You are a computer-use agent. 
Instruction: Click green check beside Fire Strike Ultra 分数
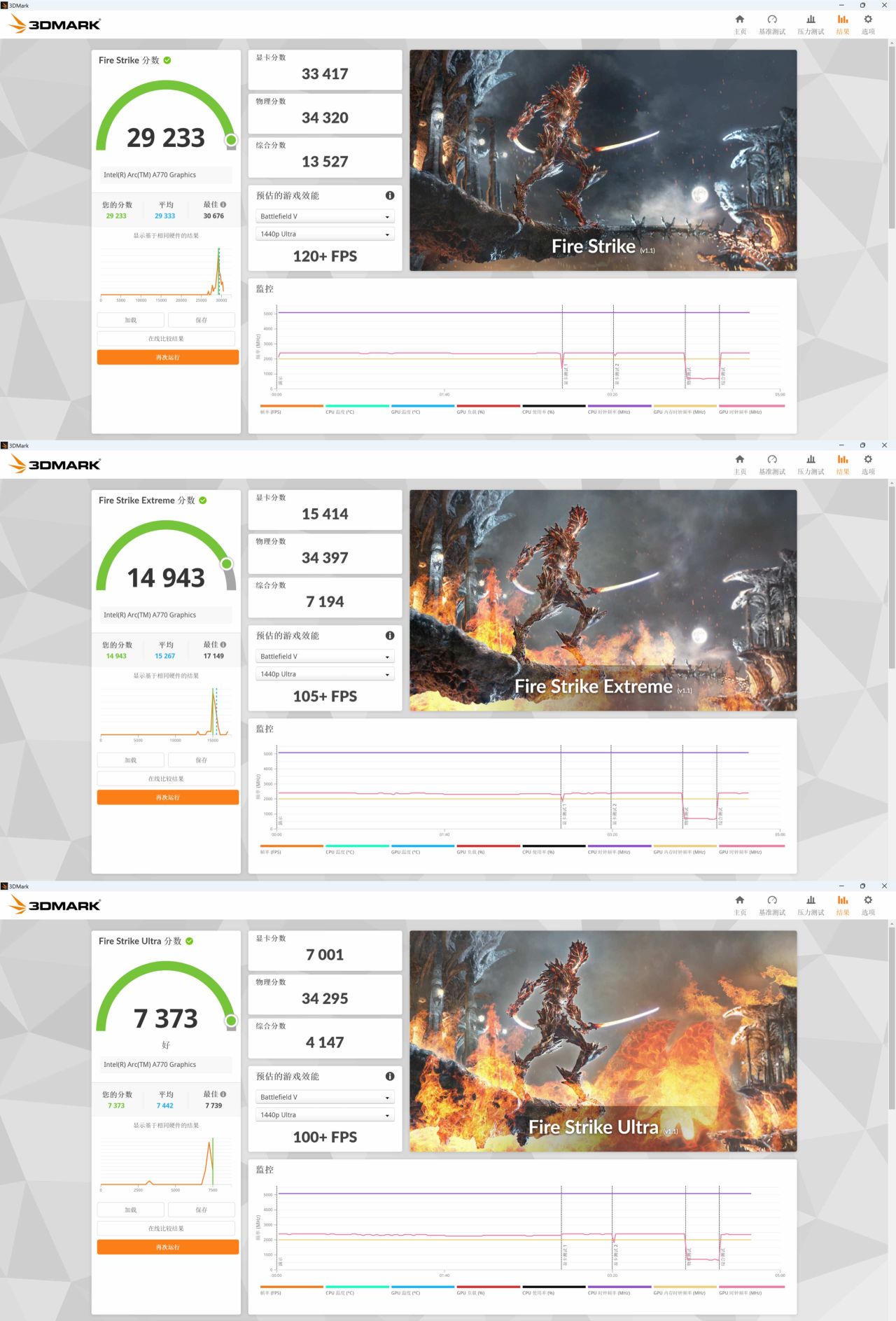pyautogui.click(x=190, y=942)
